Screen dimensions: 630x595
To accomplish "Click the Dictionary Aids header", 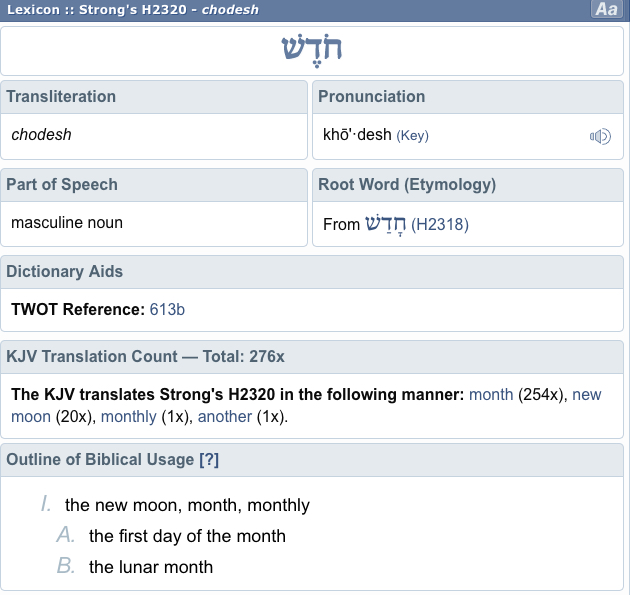I will tap(65, 272).
